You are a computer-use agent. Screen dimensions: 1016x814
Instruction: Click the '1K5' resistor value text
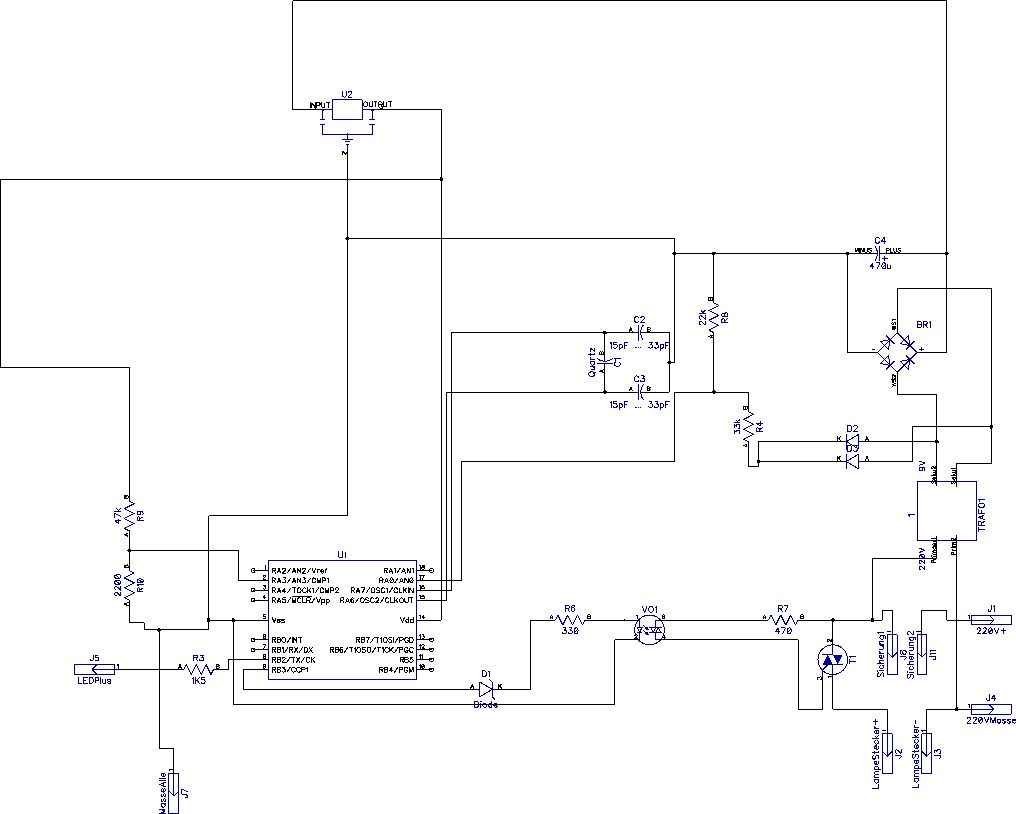(198, 680)
